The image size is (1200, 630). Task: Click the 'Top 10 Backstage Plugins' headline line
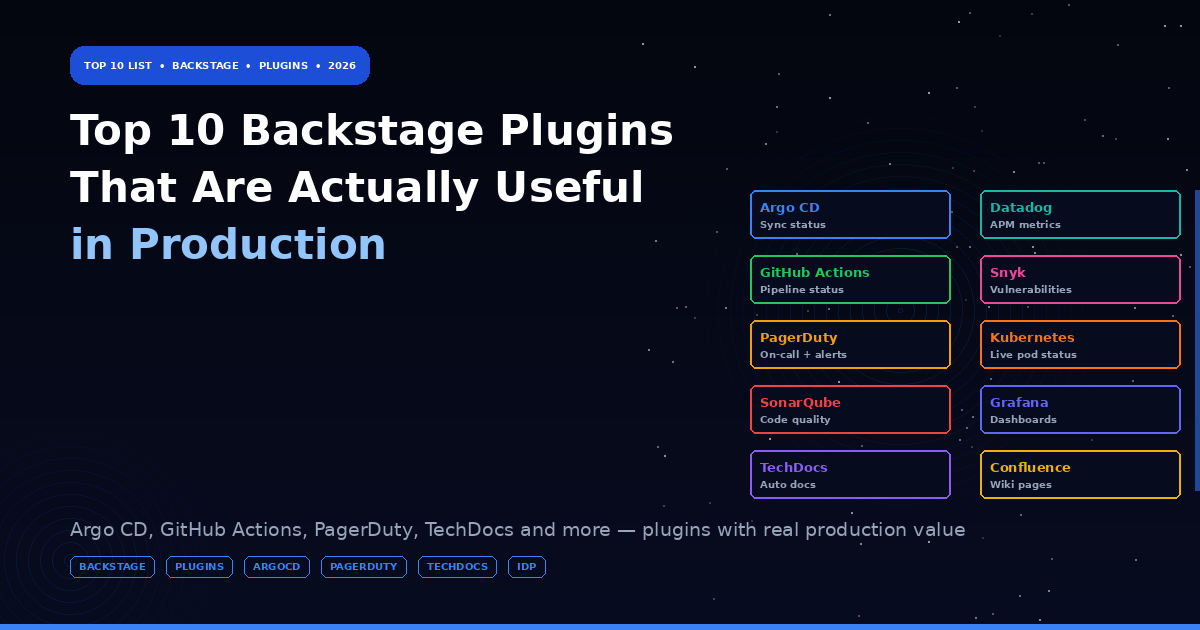372,131
